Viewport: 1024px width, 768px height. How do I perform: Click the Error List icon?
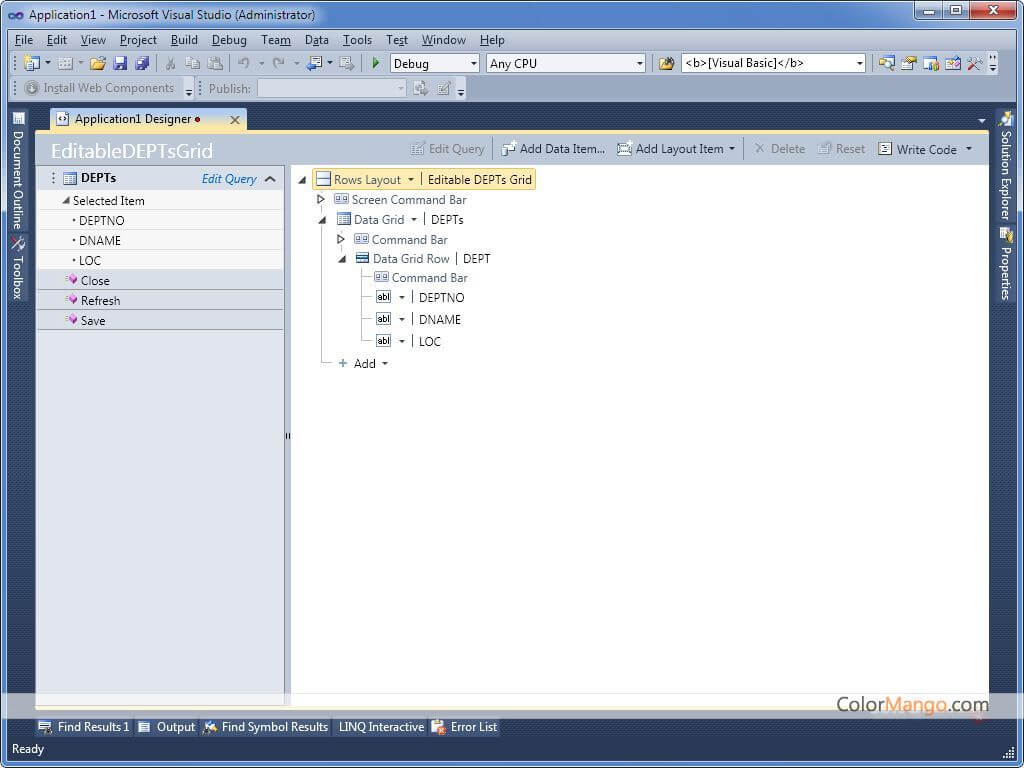point(439,727)
